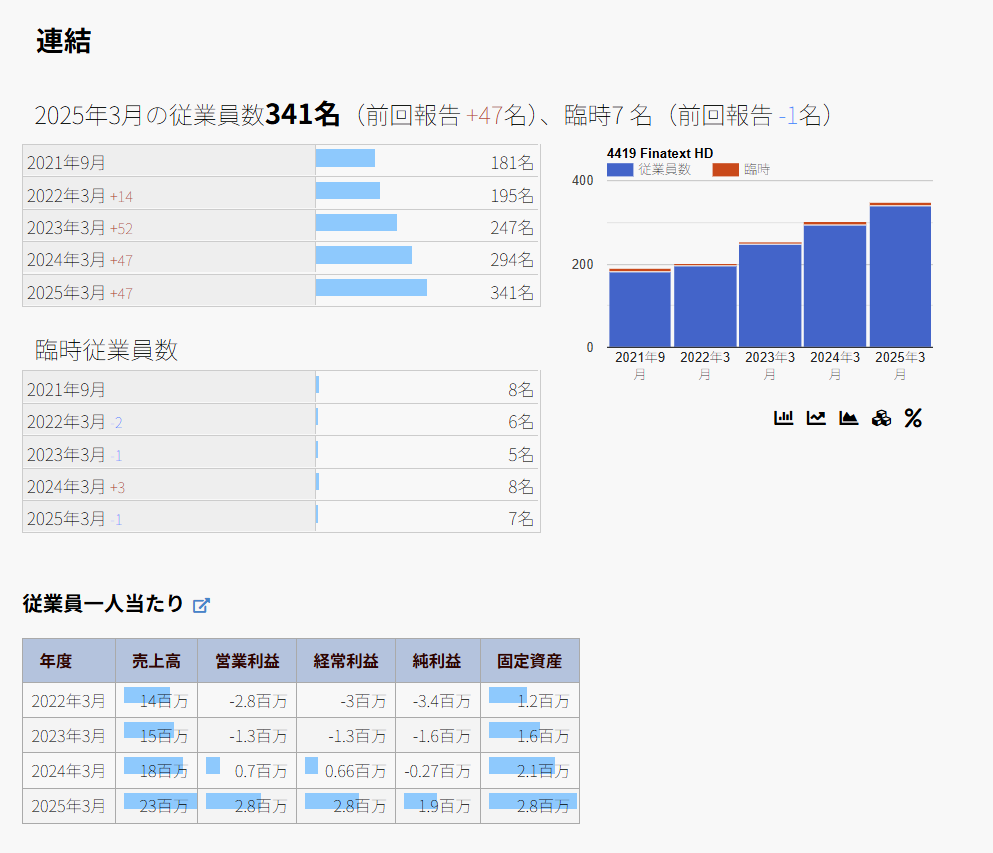
Task: Select the 341名 value in employee table
Action: click(x=512, y=293)
